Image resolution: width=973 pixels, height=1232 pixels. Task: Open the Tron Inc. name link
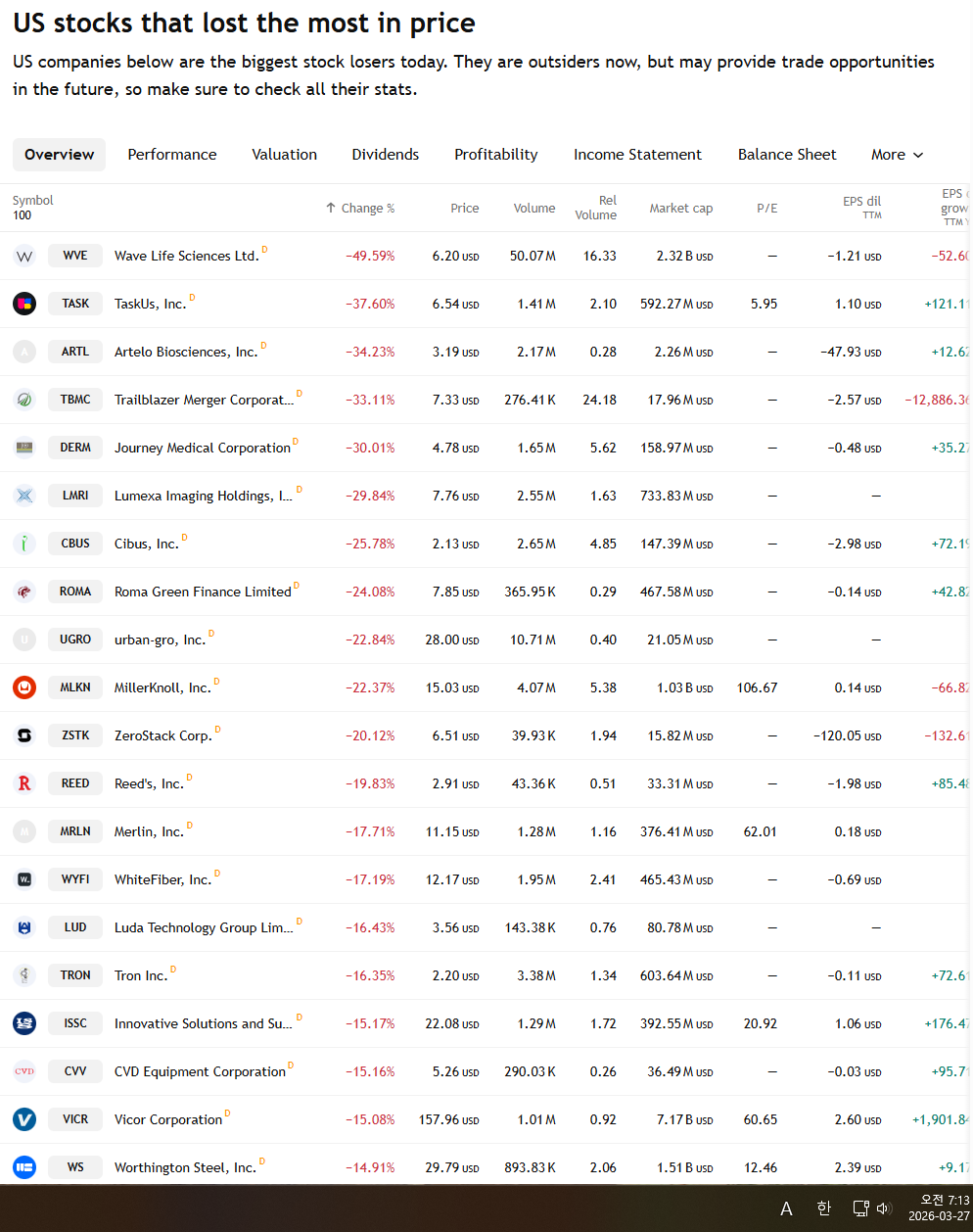[x=141, y=975]
